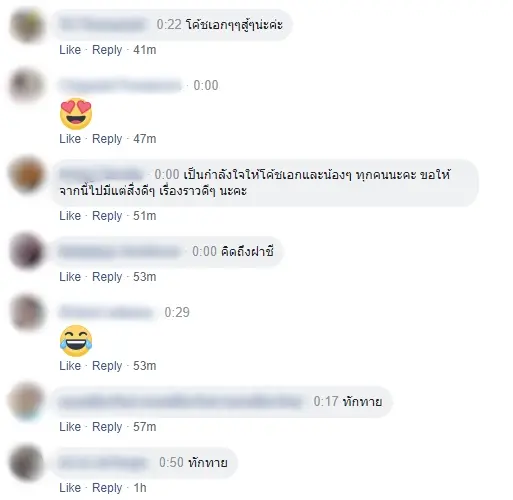Click the laughing-tears emoji sticker
513x500 pixels.
[76, 341]
